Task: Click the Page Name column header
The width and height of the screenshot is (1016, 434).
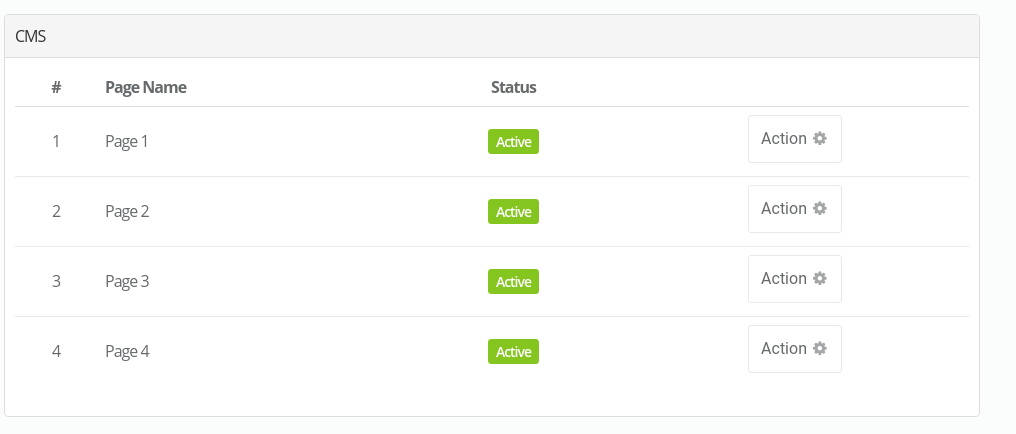Action: (146, 87)
